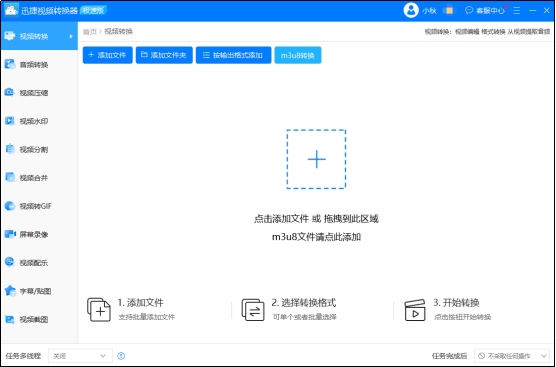Open the 客服中心 support chat
This screenshot has height=367, width=556.
click(485, 11)
